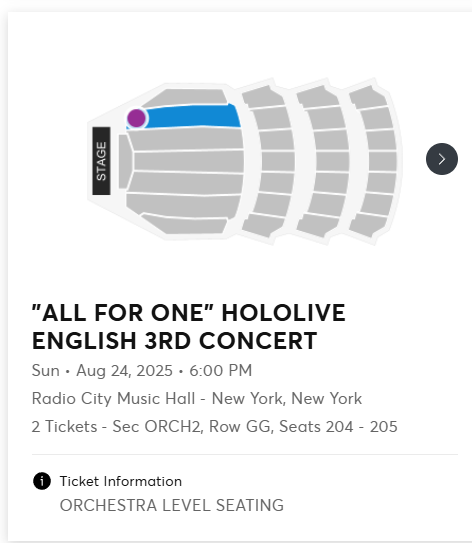472x543 pixels.
Task: Select the topmost section of the first mezzanine tier
Action: pyautogui.click(x=263, y=97)
